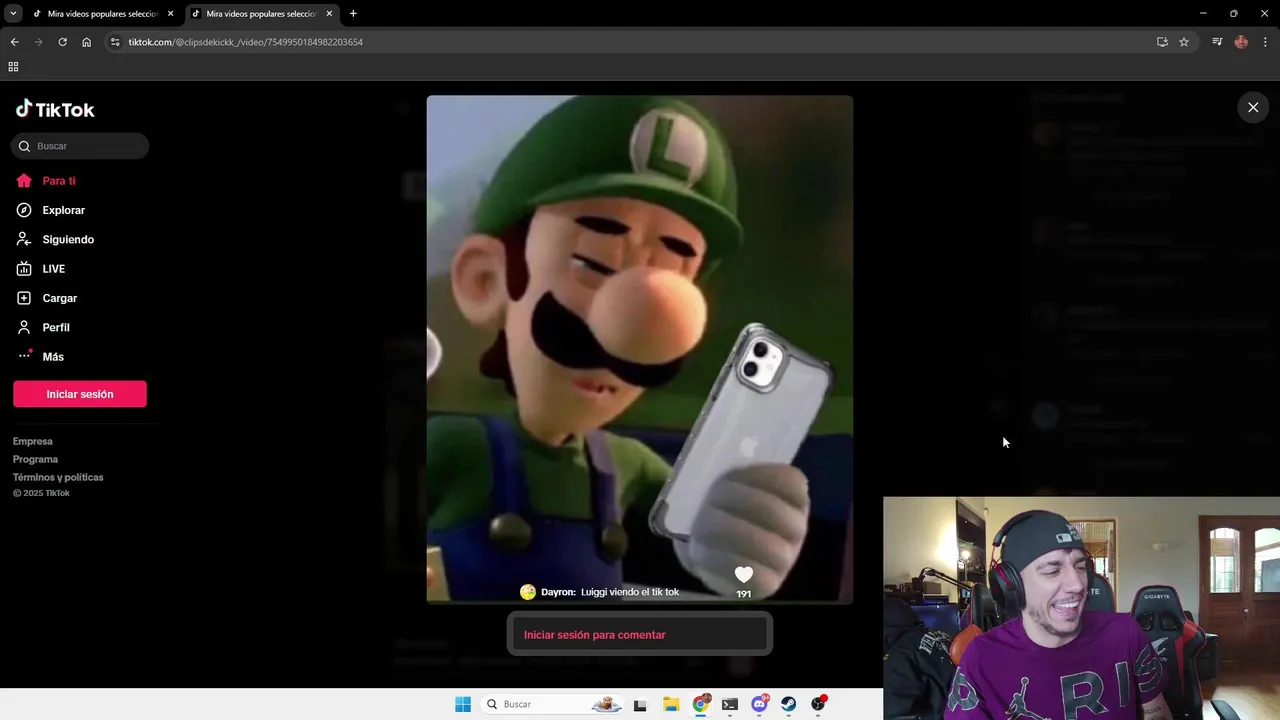
Task: Click the tiktok.com address bar URL
Action: point(245,42)
